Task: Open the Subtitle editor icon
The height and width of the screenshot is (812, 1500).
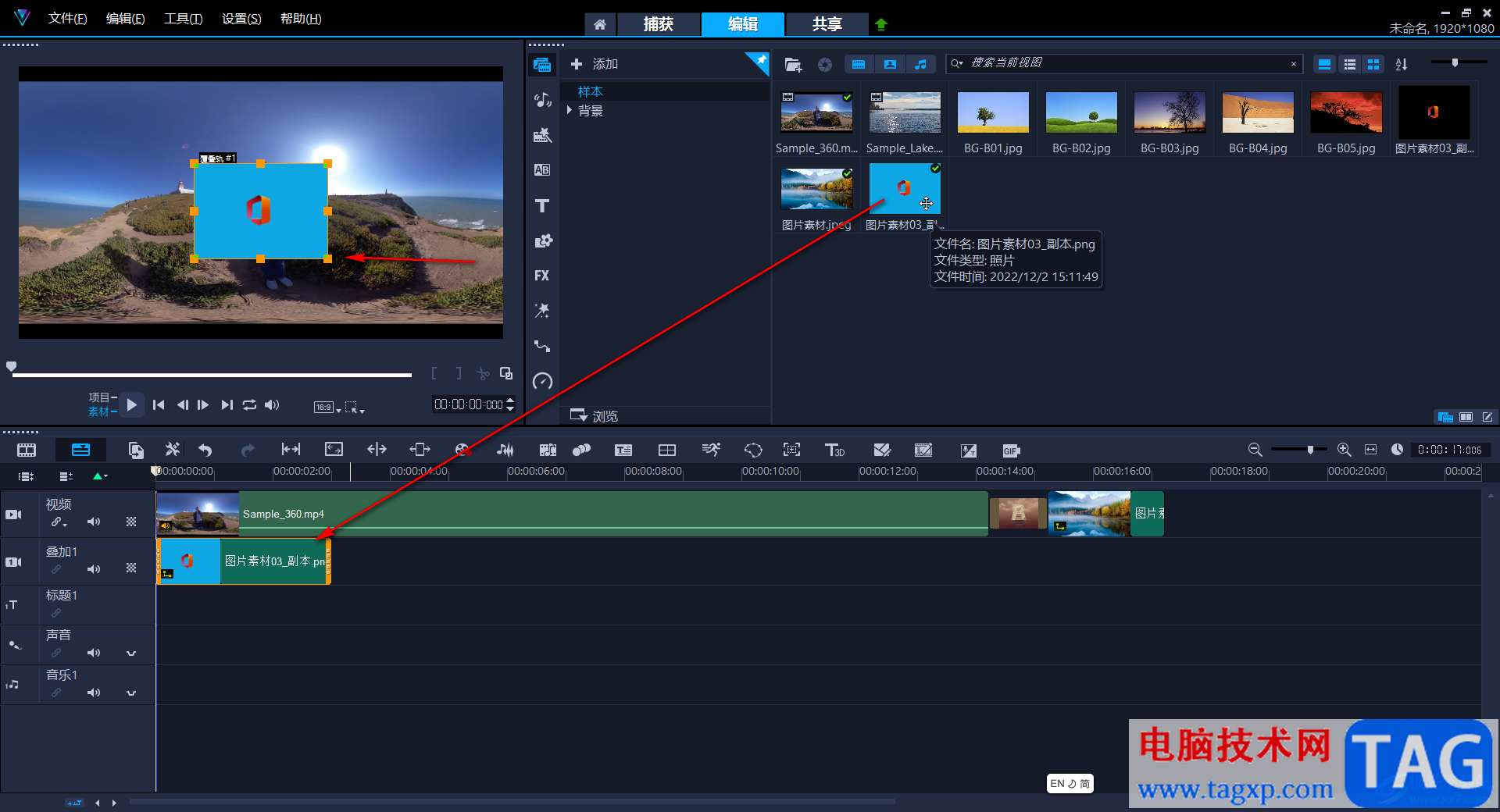Action: tap(623, 450)
